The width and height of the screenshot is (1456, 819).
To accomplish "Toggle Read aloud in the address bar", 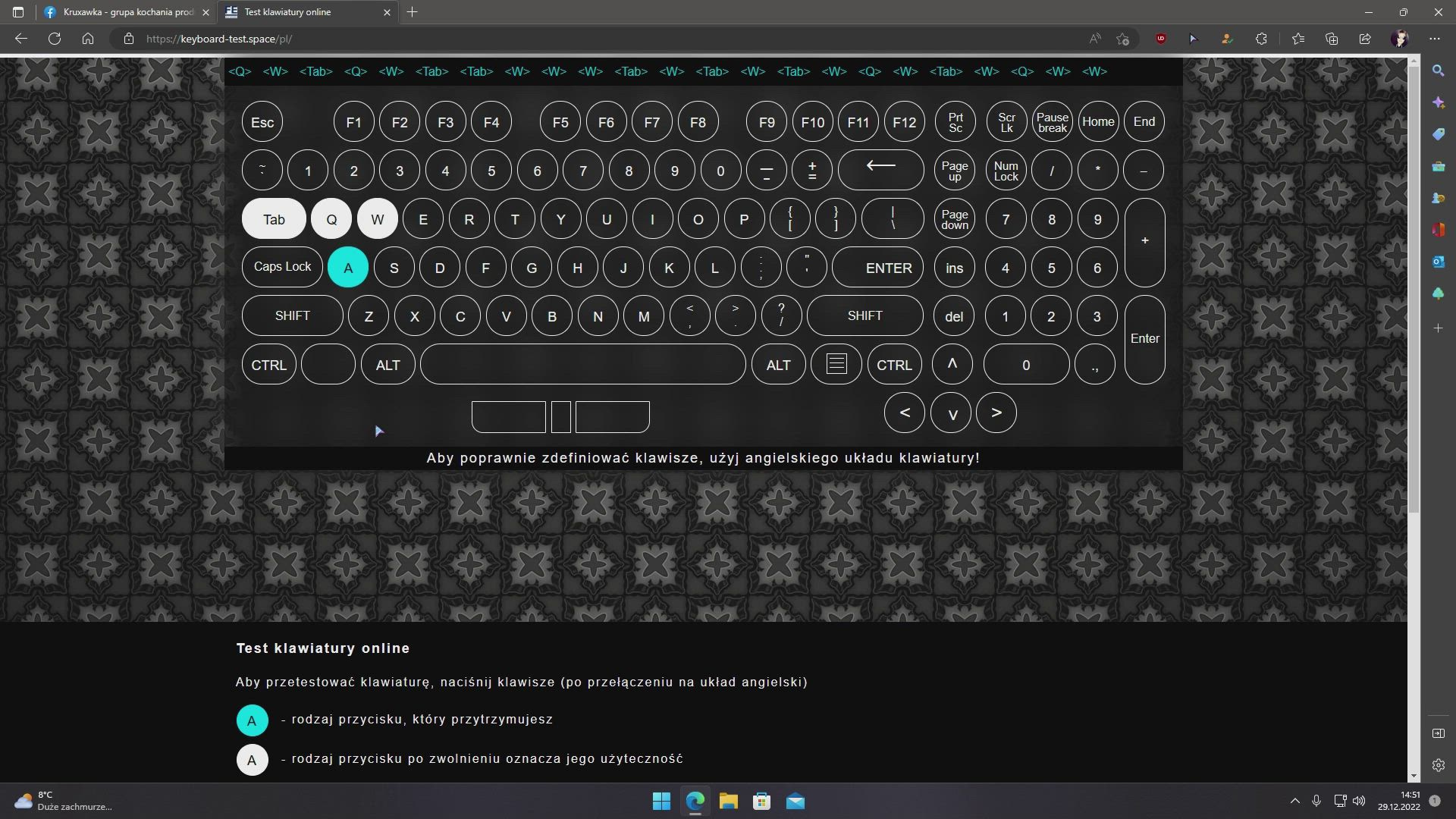I will pos(1094,39).
